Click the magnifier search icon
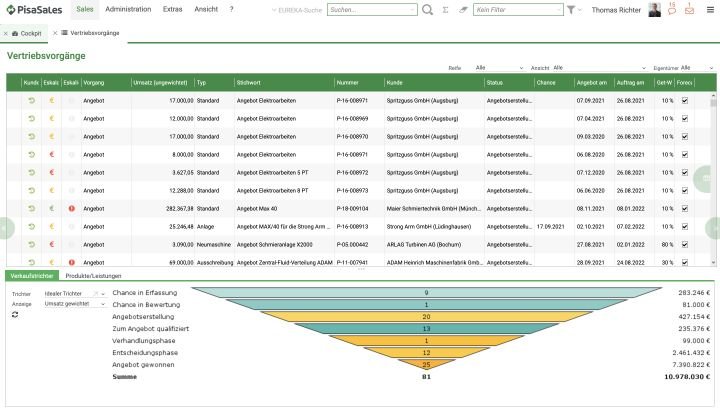Image resolution: width=720 pixels, height=410 pixels. click(427, 10)
